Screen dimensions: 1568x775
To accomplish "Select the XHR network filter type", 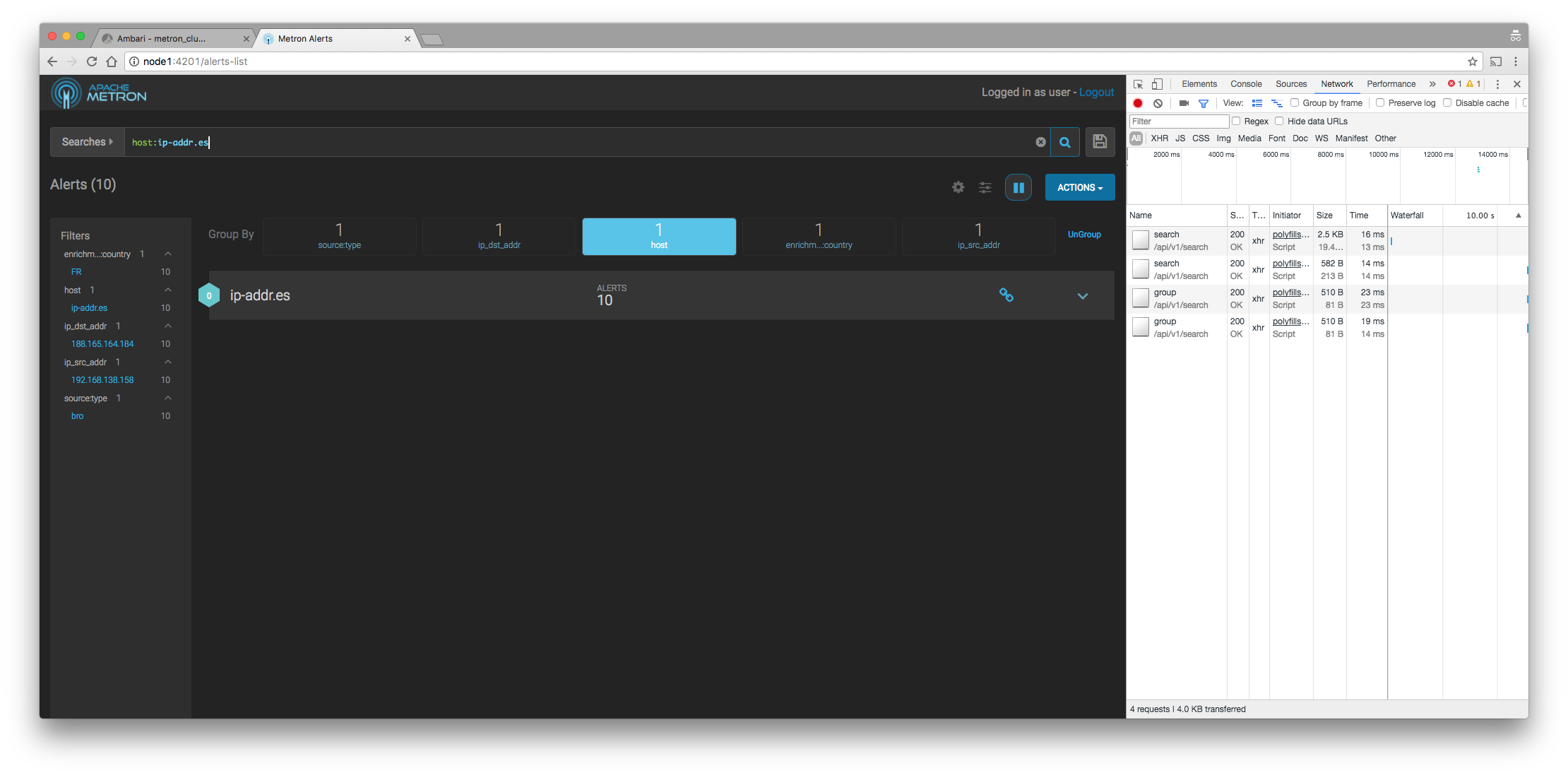I will [1159, 138].
